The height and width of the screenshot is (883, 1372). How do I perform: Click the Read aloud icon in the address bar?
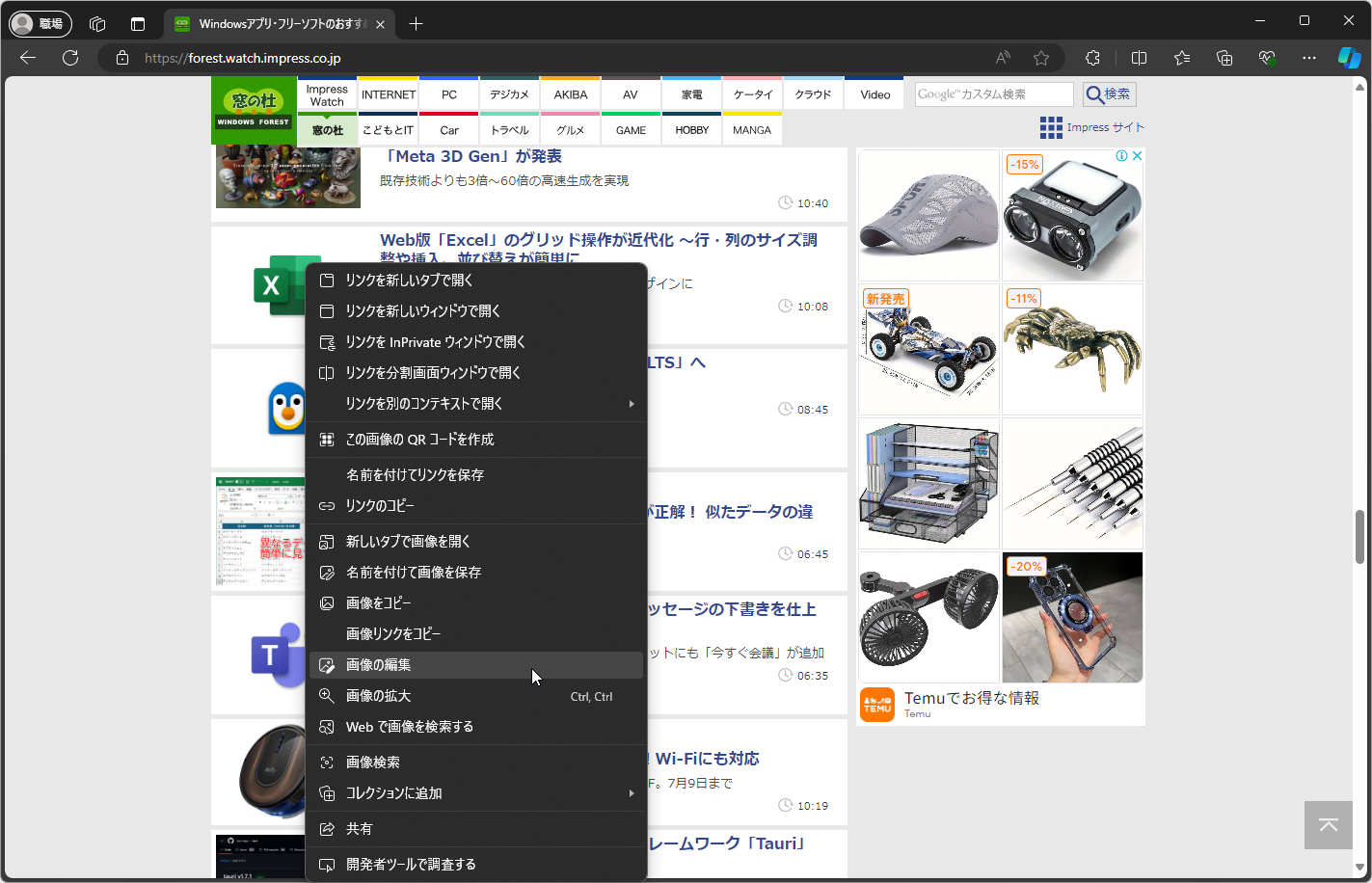coord(1003,58)
